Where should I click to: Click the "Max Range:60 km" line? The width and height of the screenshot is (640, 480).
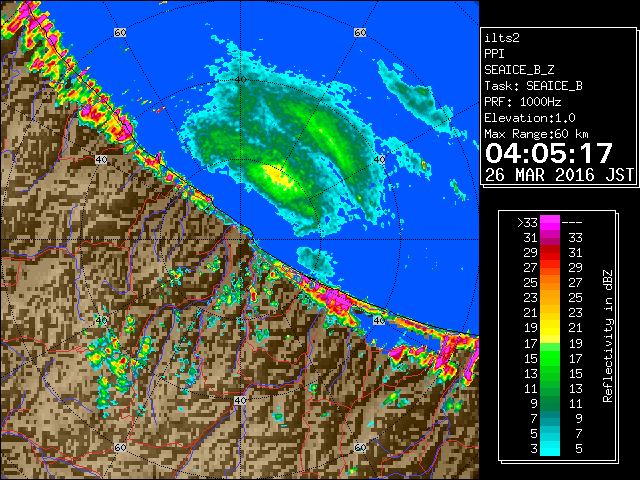(536, 134)
